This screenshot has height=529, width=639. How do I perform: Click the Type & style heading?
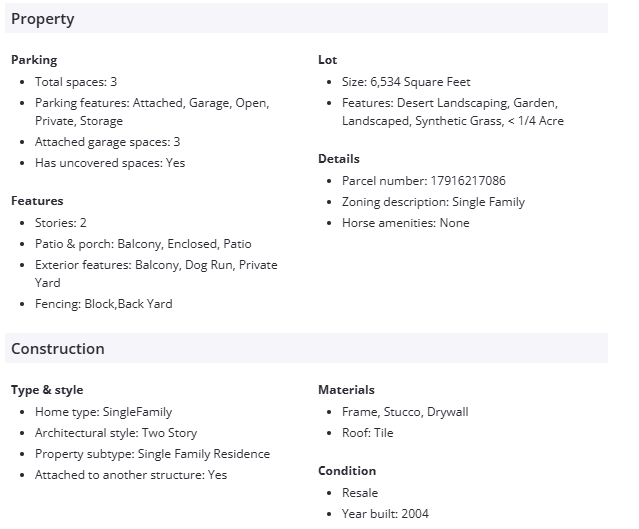point(47,390)
